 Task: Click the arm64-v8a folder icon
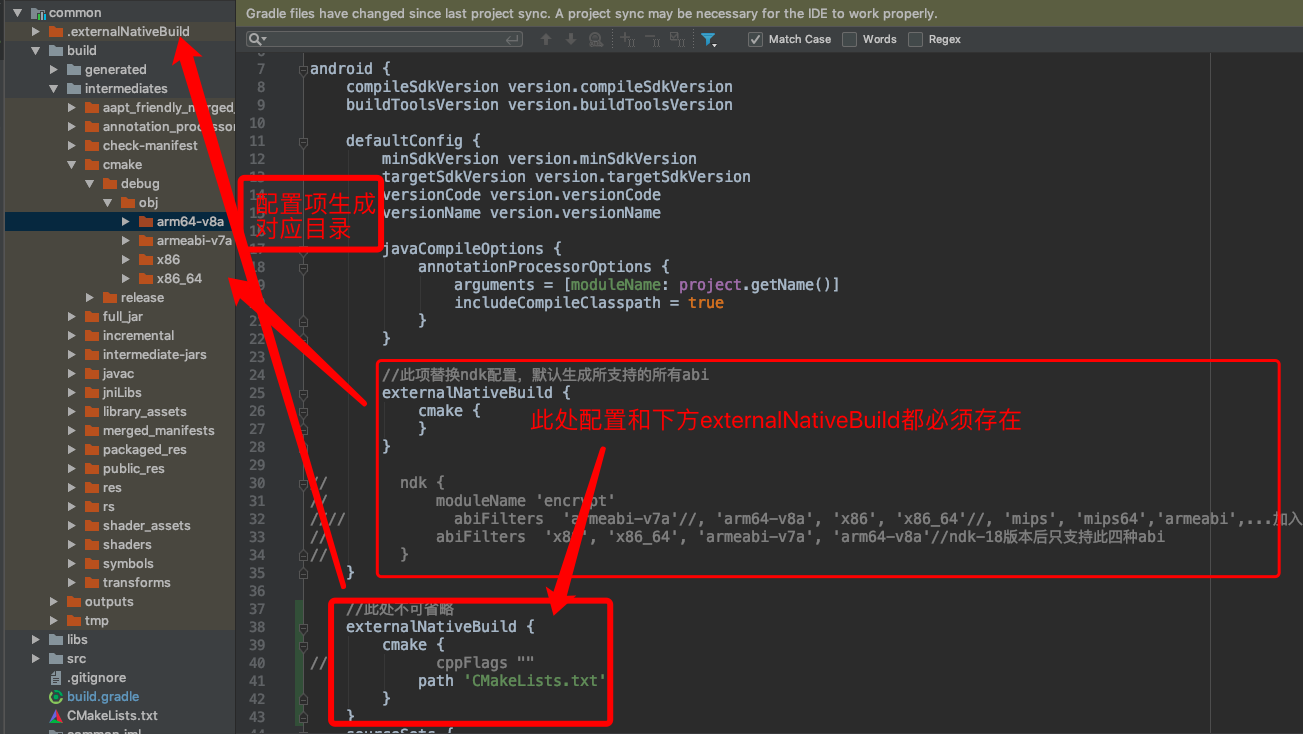click(x=145, y=221)
